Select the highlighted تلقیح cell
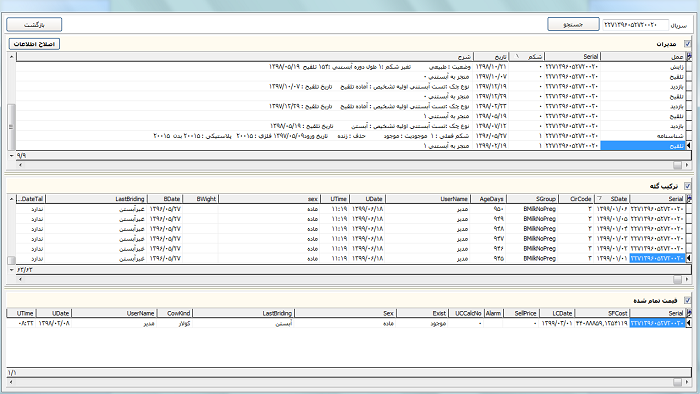 (643, 145)
